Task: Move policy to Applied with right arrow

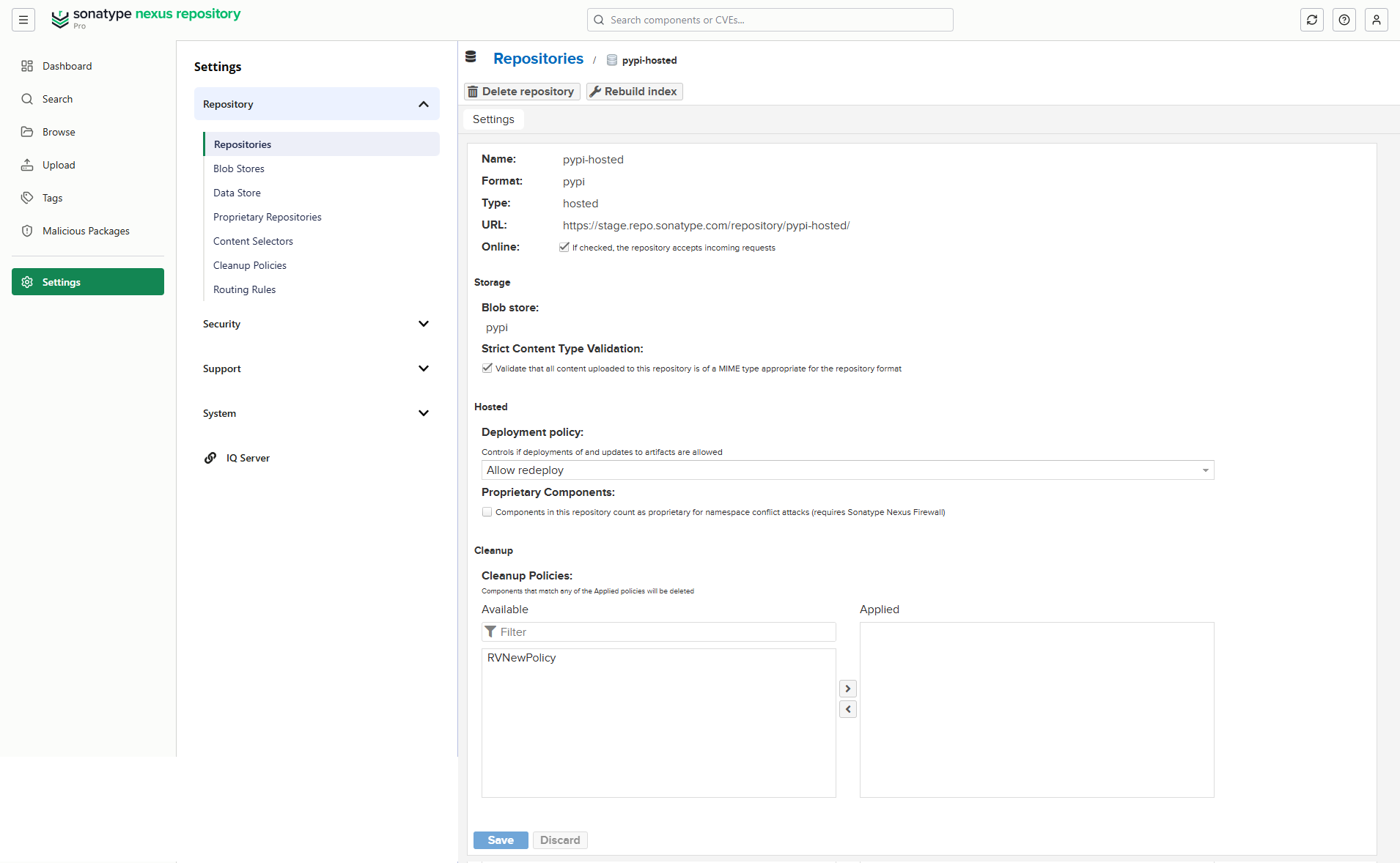Action: click(x=848, y=689)
